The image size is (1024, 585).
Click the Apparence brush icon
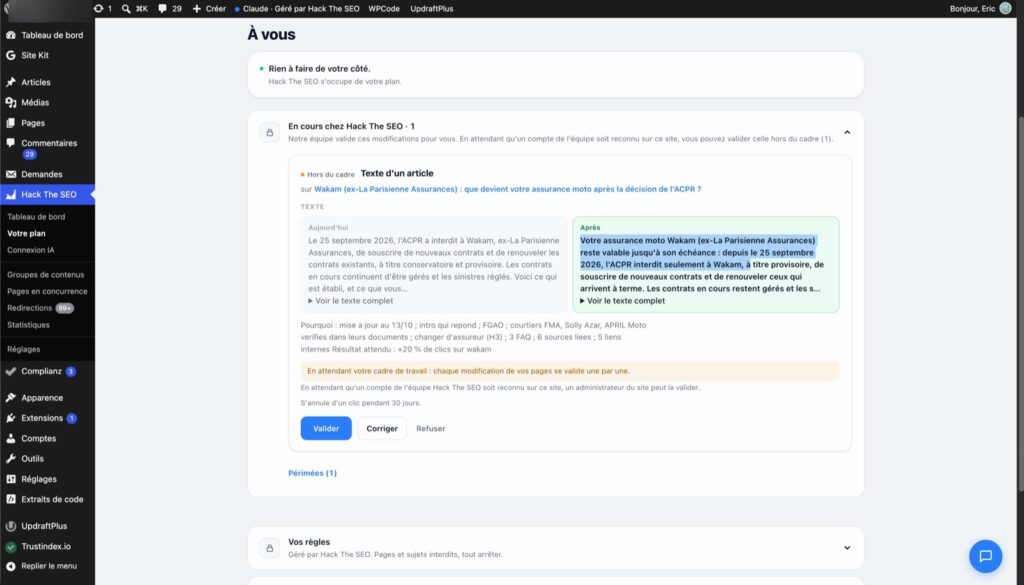tap(11, 398)
